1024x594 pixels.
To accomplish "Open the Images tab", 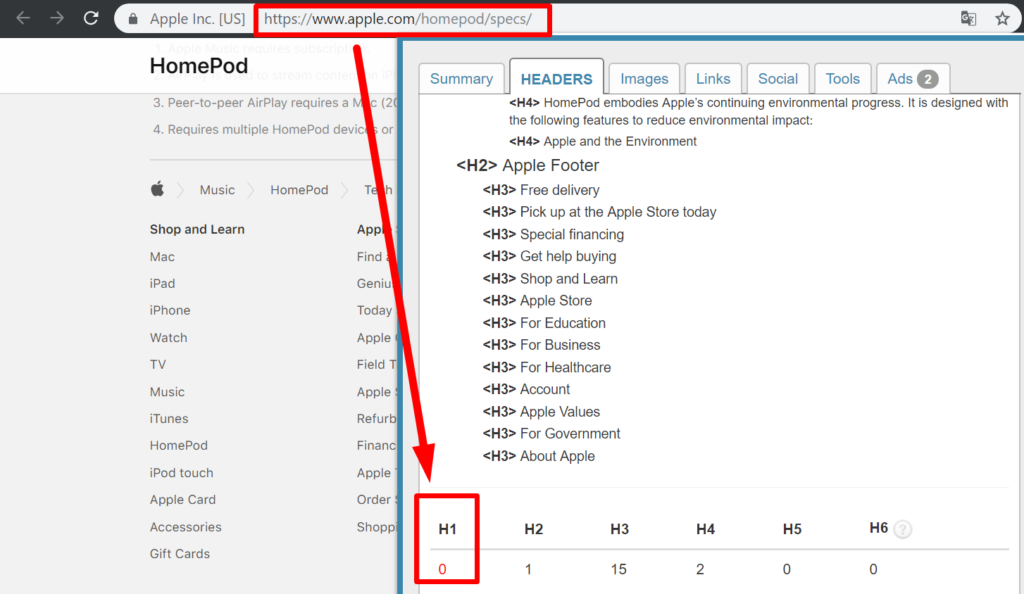I will 644,78.
